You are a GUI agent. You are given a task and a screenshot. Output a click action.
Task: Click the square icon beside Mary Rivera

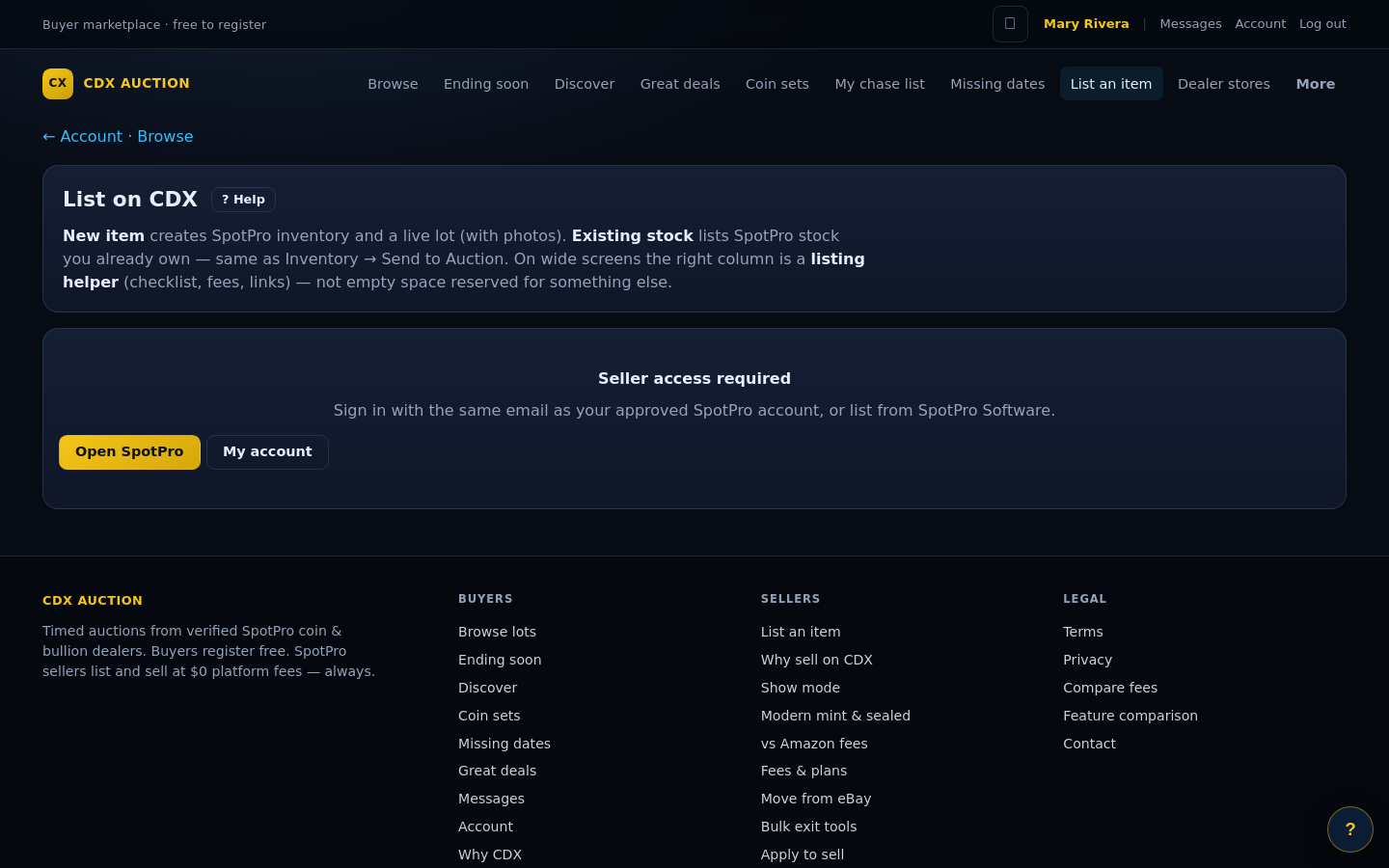[1010, 24]
